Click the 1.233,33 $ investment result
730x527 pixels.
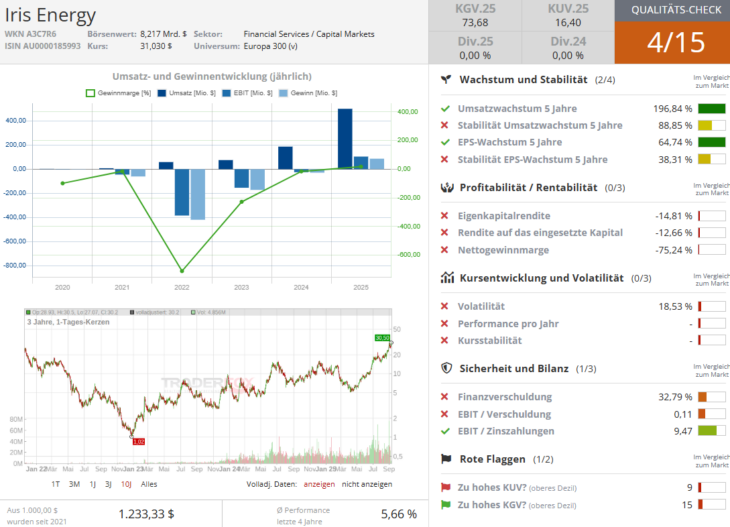click(x=146, y=514)
